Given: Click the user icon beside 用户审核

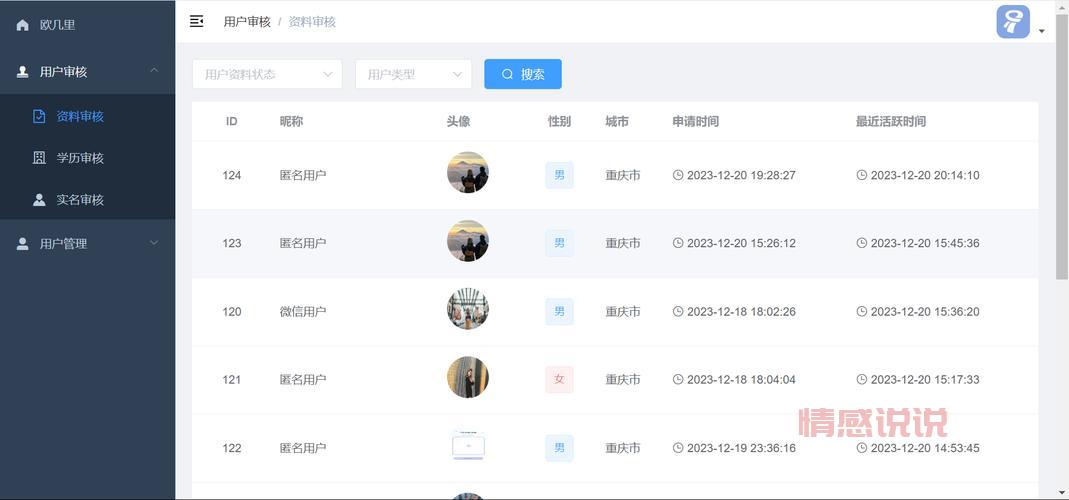Looking at the screenshot, I should (x=22, y=72).
